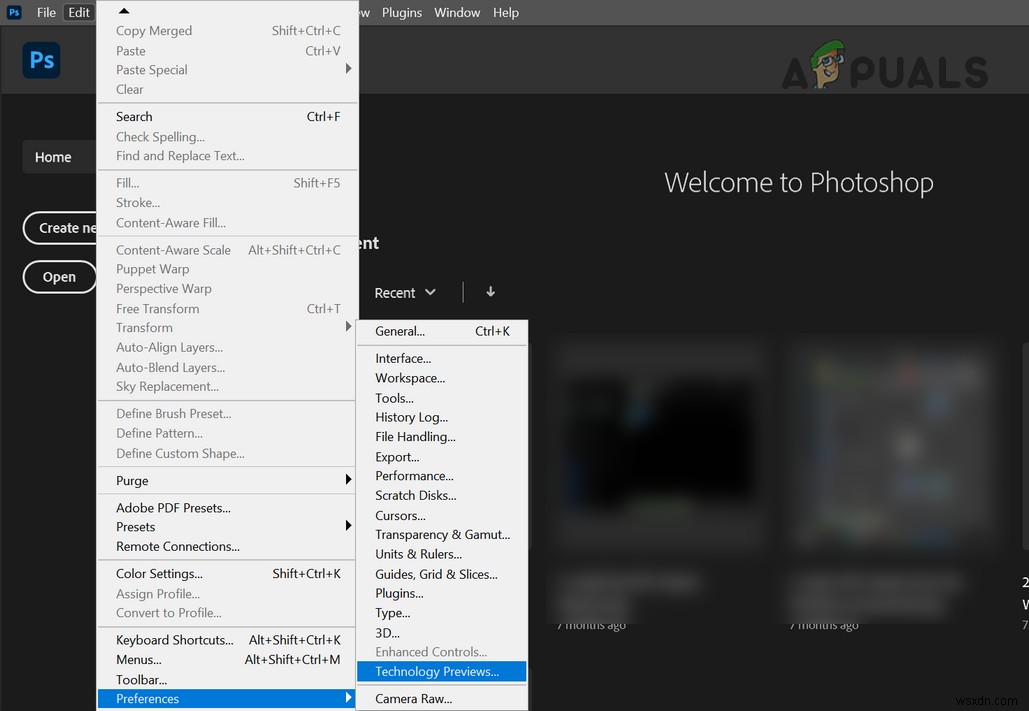Click Convert to Profile in Edit menu
1029x711 pixels.
[226, 613]
